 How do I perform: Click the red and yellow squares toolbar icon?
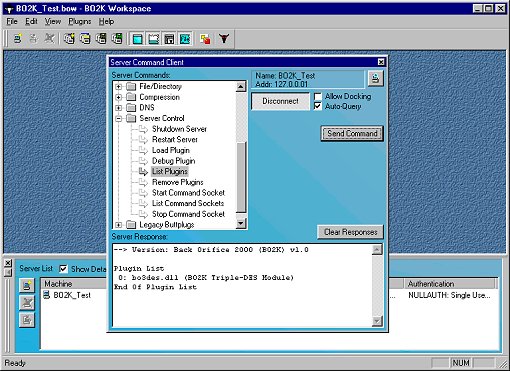[x=205, y=39]
